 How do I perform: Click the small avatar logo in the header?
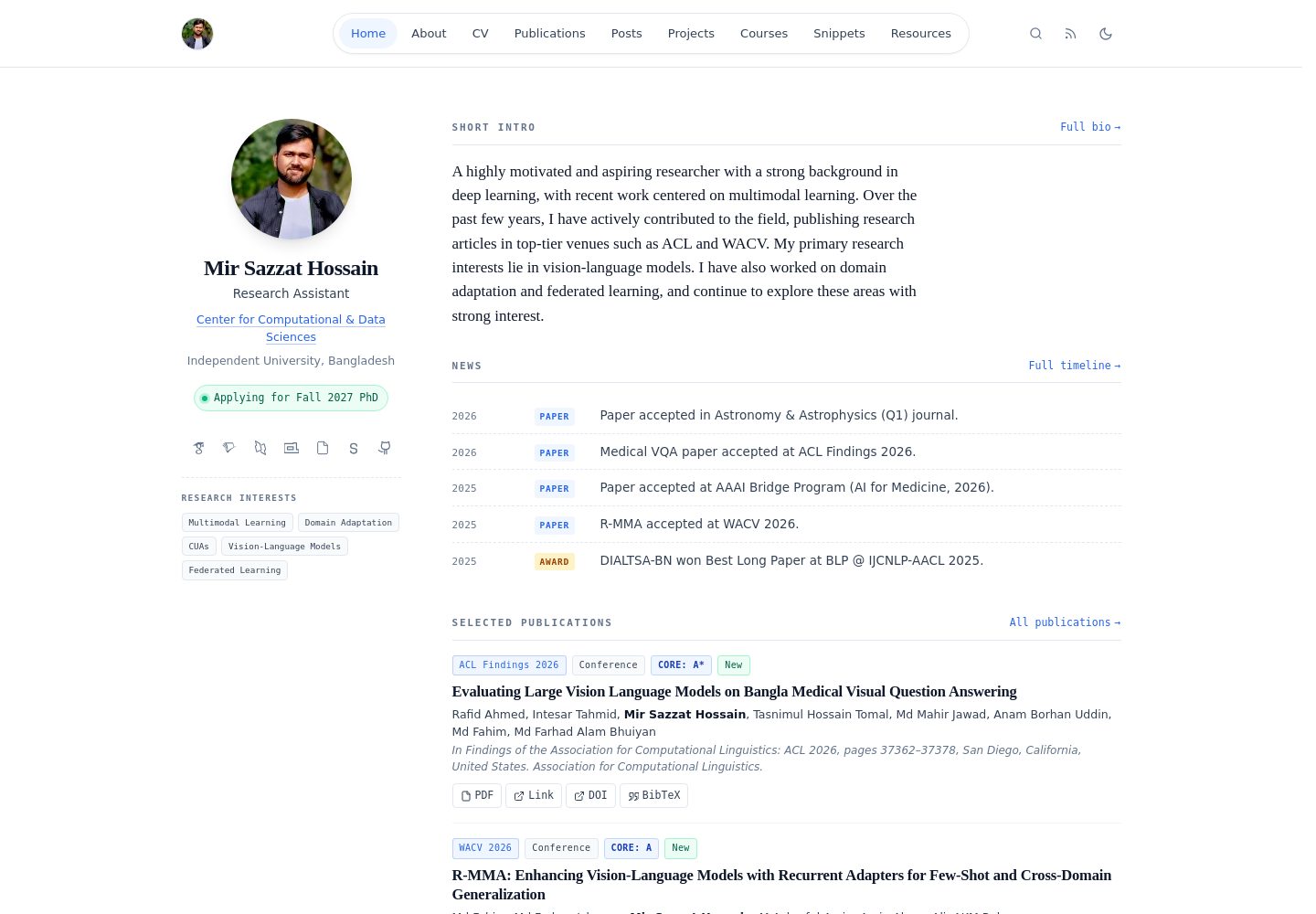click(197, 34)
